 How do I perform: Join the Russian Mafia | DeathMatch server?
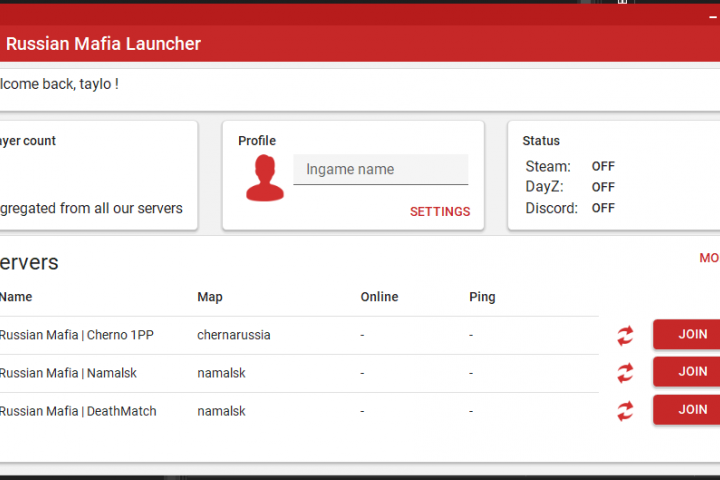(686, 409)
